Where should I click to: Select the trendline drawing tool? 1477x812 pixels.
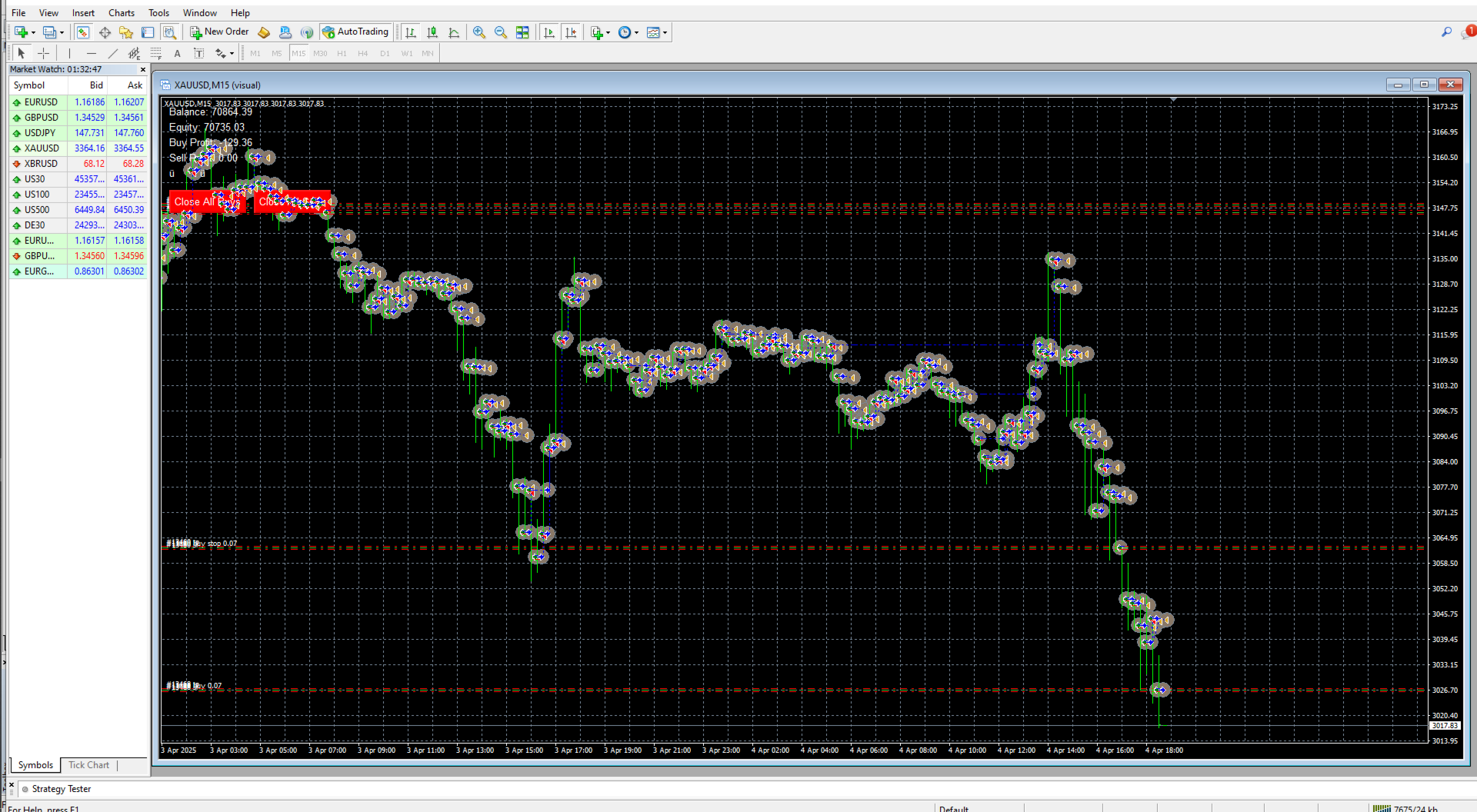(x=112, y=53)
